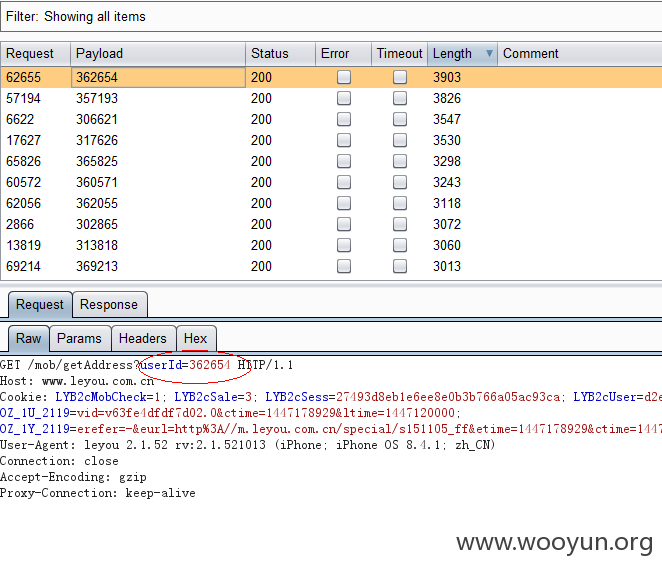Toggle Error checkbox for request 17627

tap(344, 140)
